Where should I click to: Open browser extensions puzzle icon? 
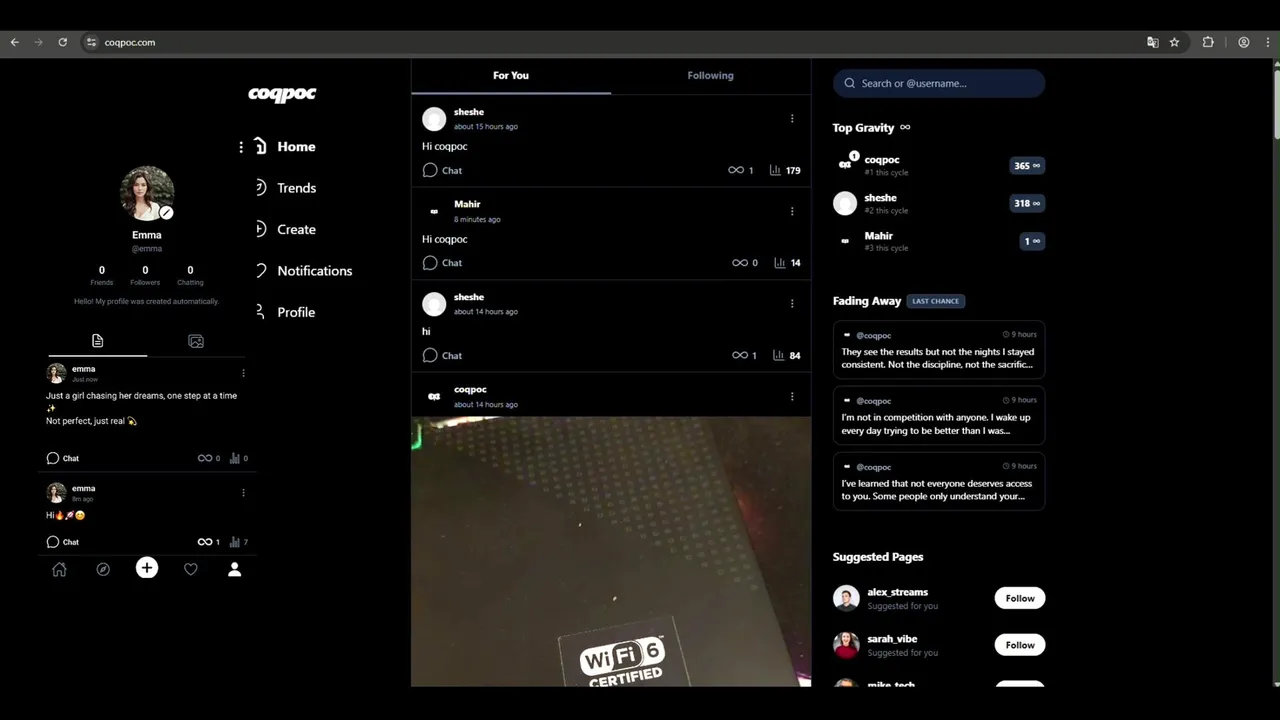pos(1208,42)
